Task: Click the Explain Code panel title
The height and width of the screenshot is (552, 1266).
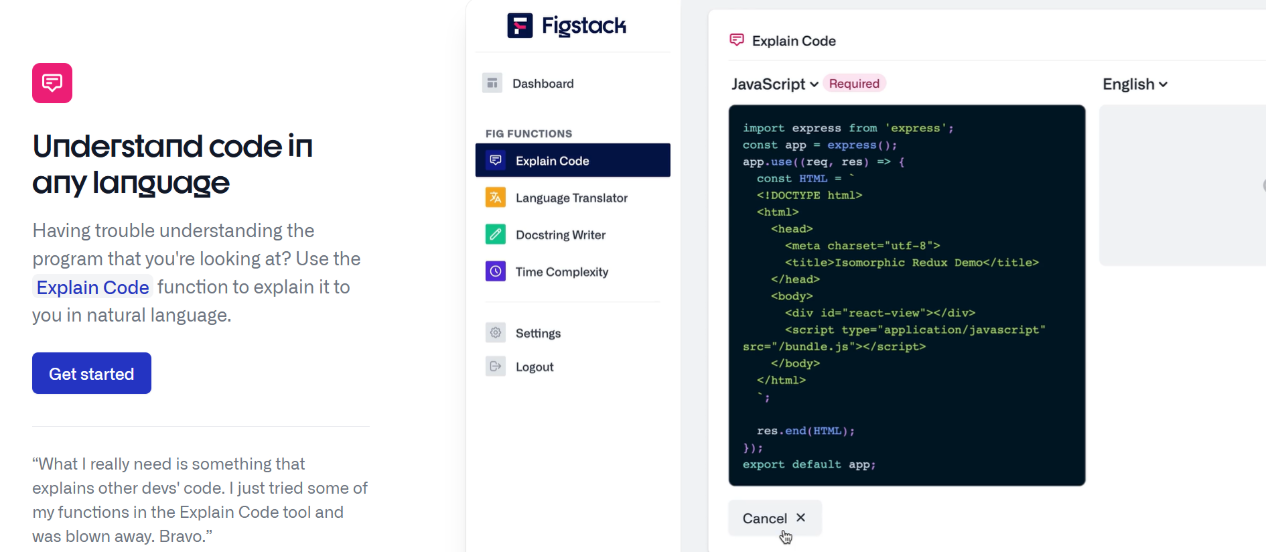Action: tap(794, 41)
